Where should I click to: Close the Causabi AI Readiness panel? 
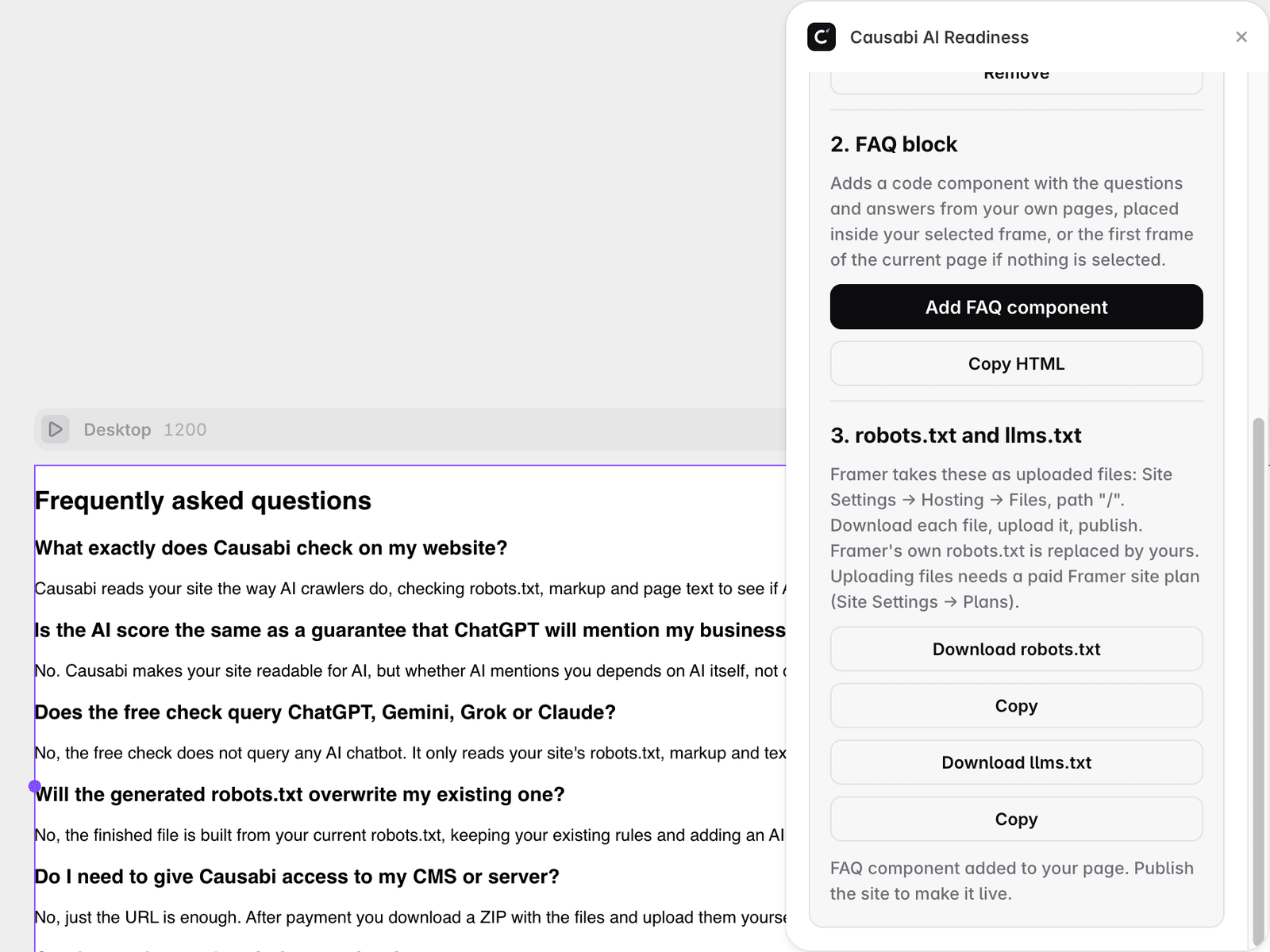click(x=1241, y=36)
